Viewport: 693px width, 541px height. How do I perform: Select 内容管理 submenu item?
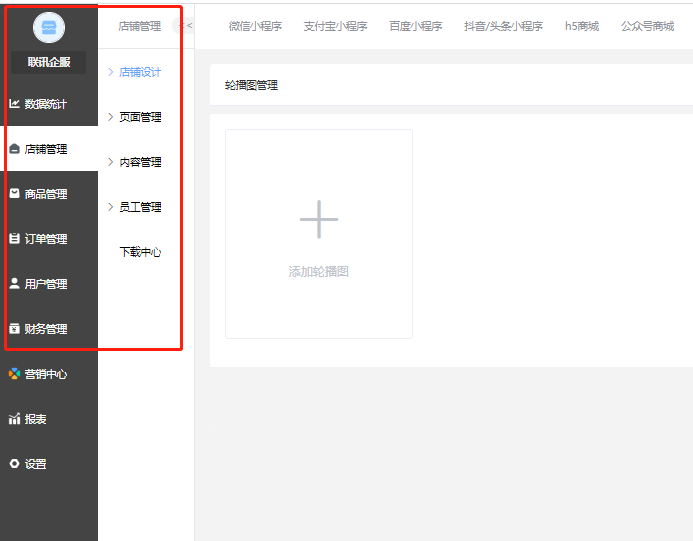140,162
